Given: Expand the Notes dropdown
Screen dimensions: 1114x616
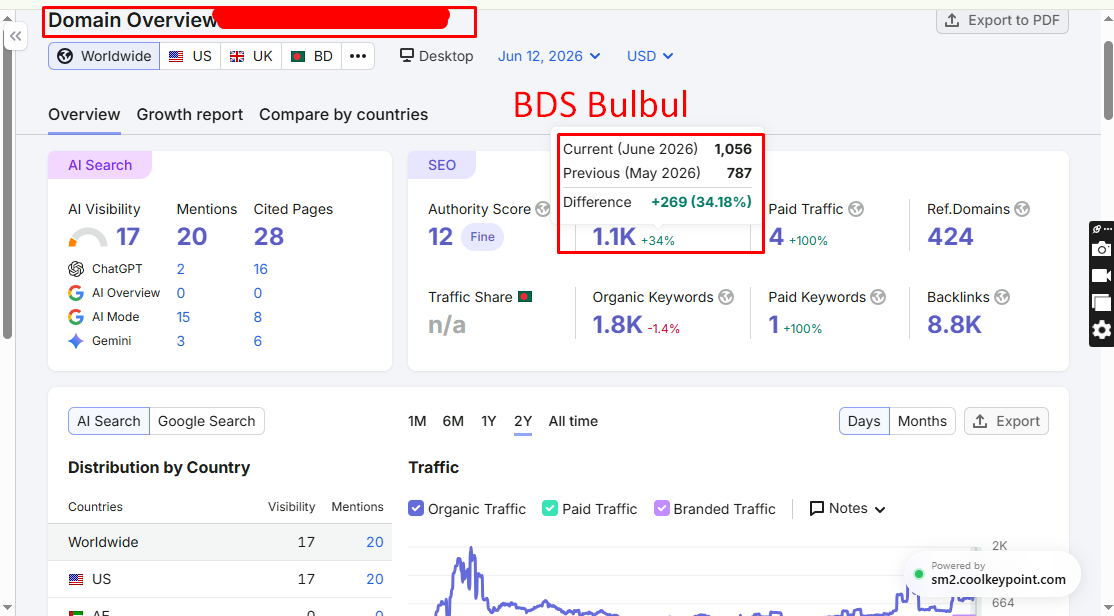Looking at the screenshot, I should click(x=848, y=509).
